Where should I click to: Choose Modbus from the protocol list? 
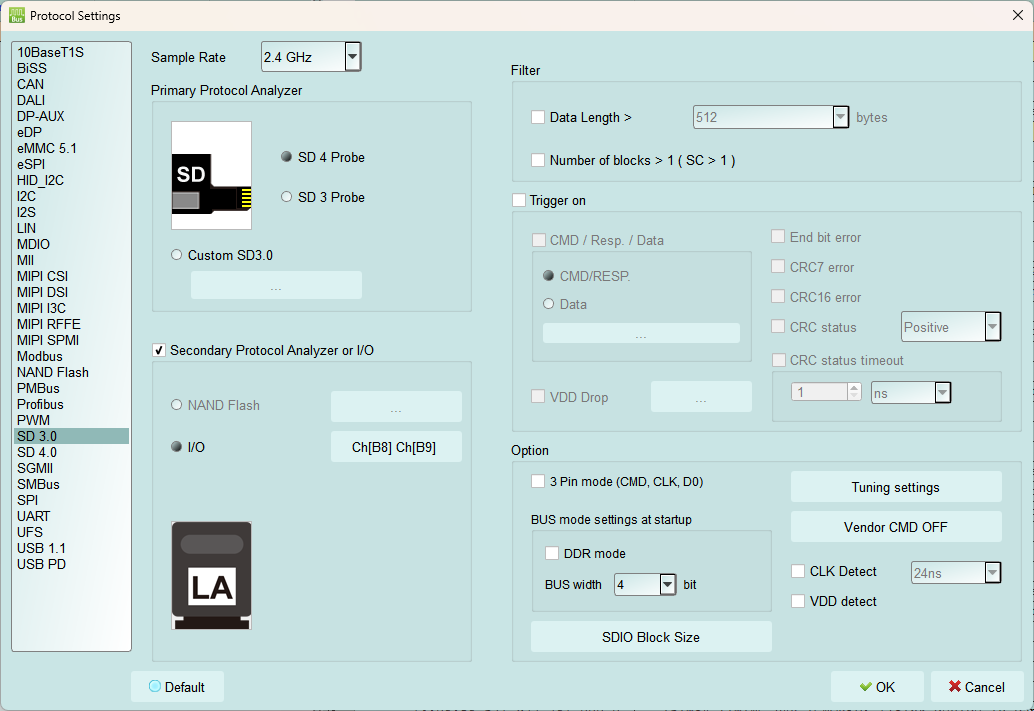71,357
